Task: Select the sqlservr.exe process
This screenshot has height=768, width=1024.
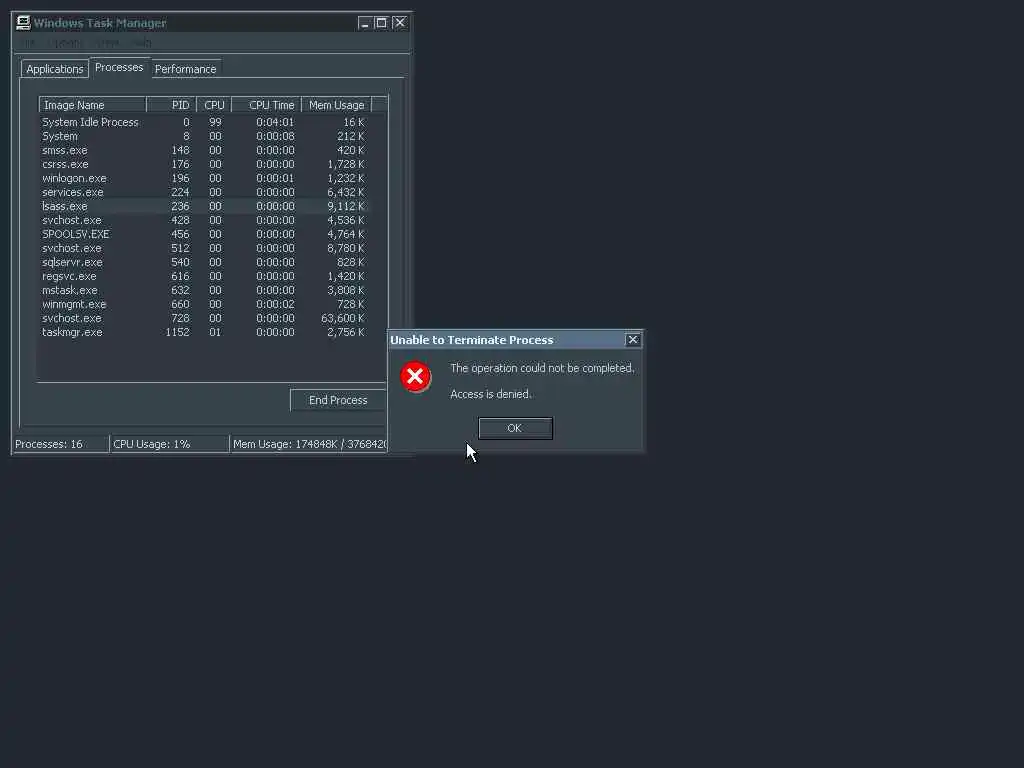Action: (204, 263)
